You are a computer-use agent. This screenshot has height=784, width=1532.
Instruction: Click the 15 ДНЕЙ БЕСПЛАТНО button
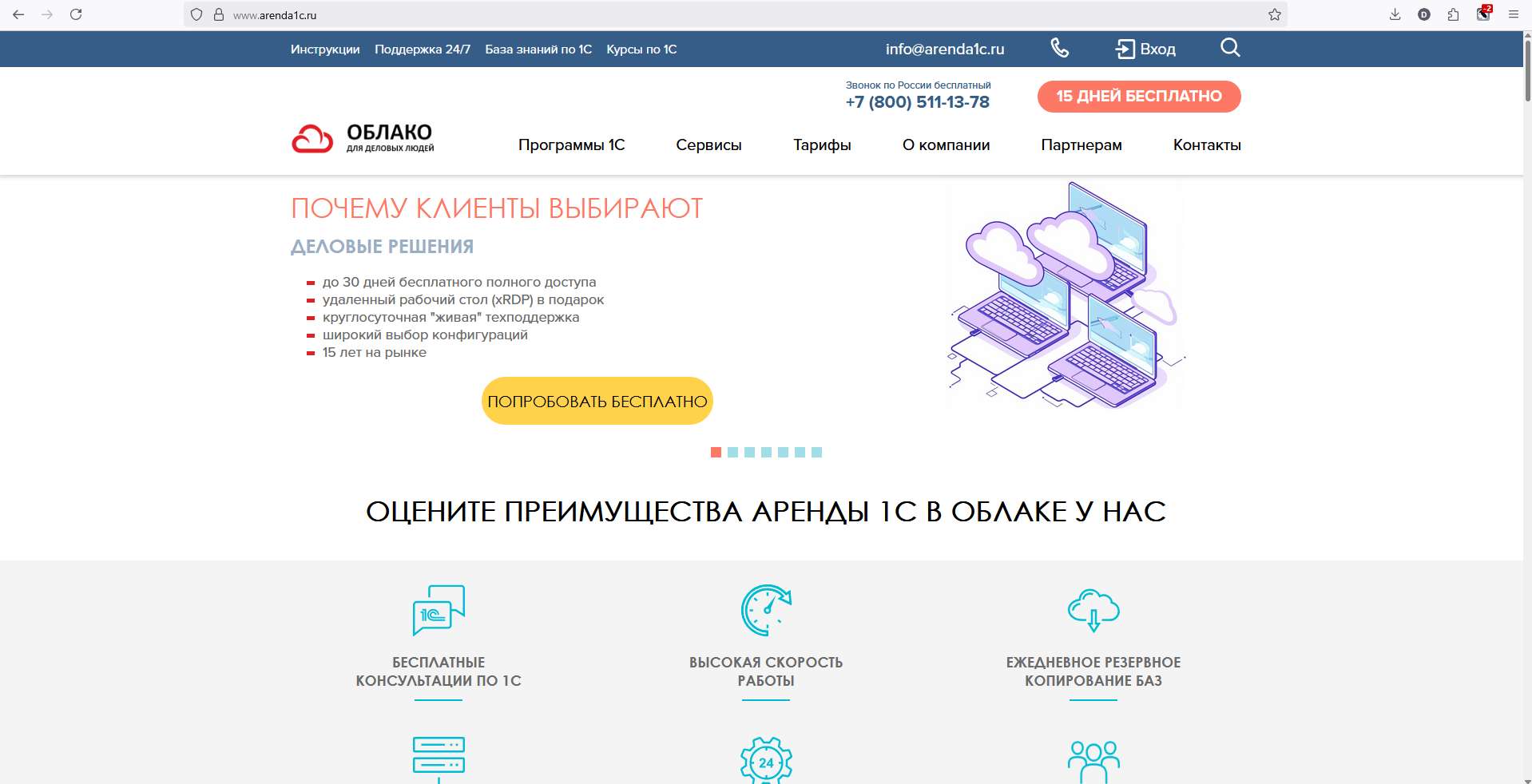[1138, 96]
